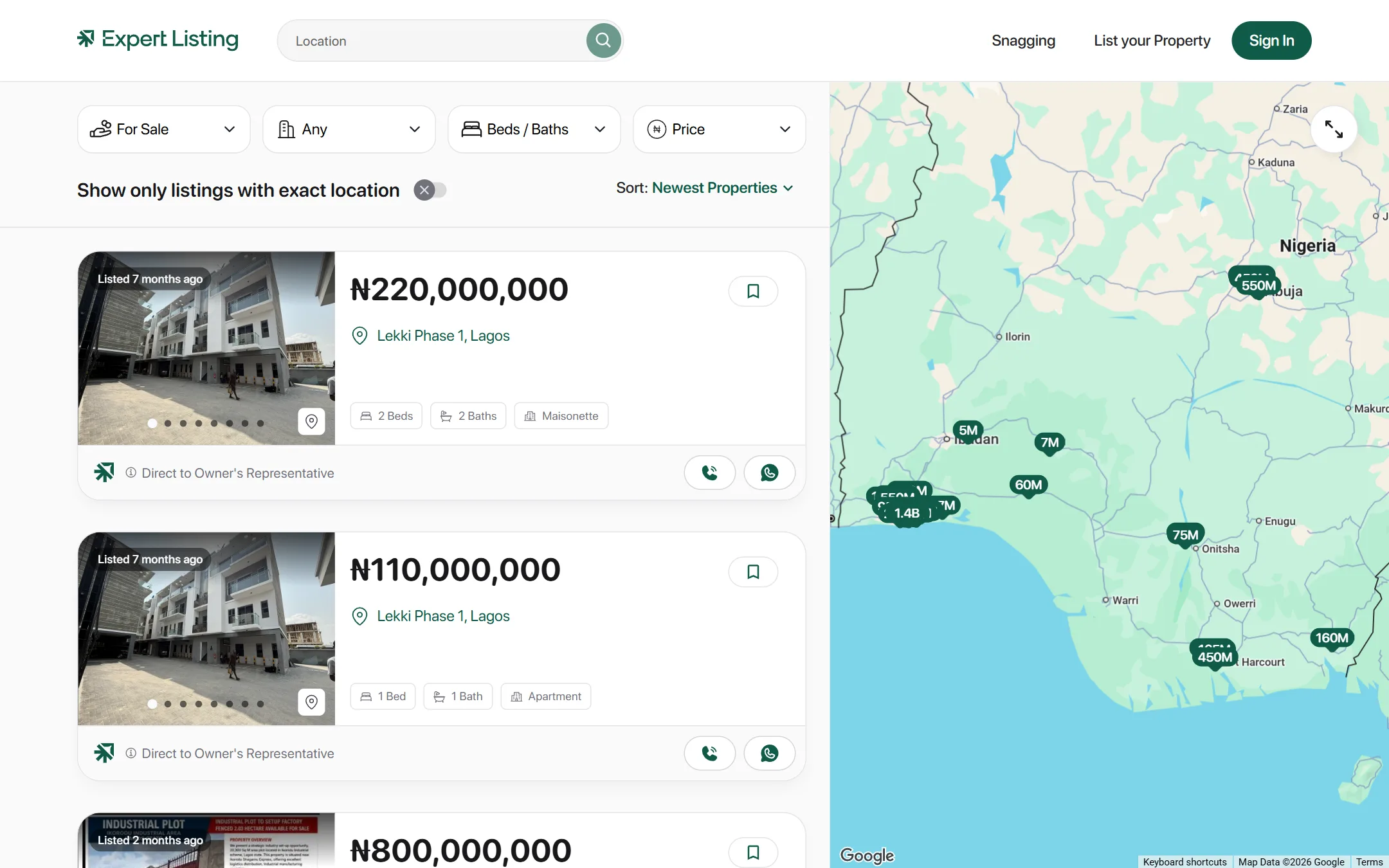Toggle exact location listings switch

tap(430, 190)
